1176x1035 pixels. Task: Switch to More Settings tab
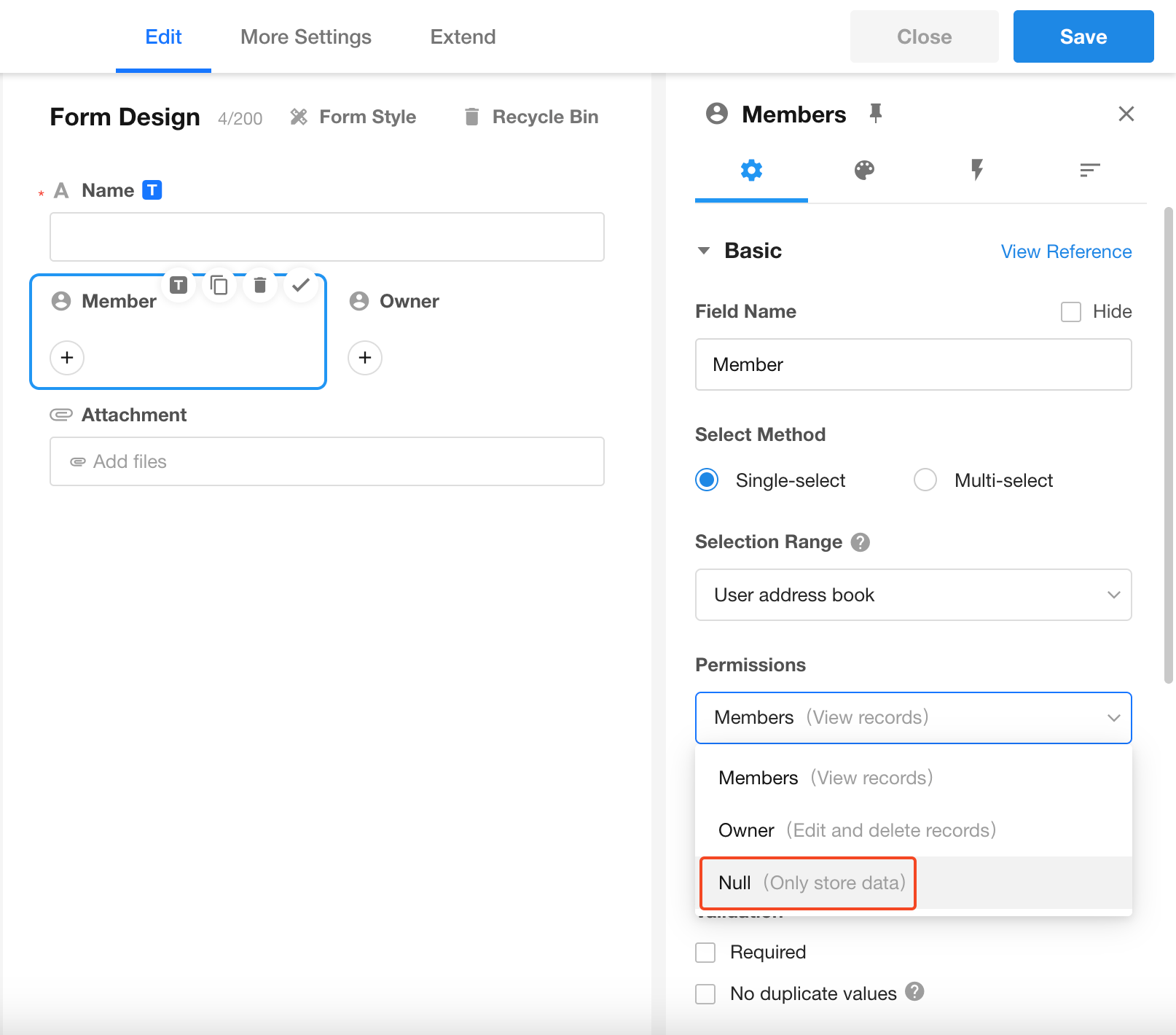[x=306, y=37]
